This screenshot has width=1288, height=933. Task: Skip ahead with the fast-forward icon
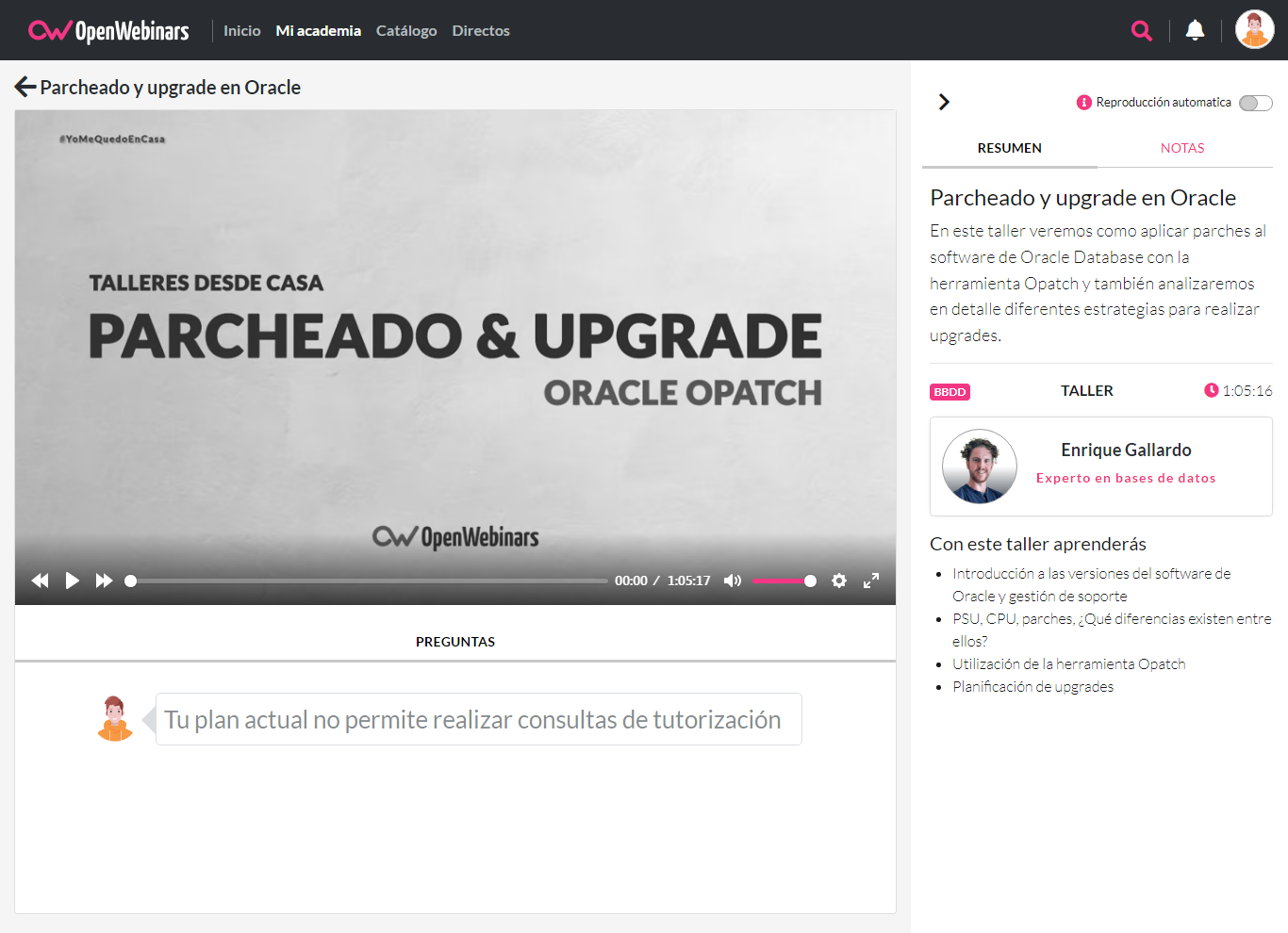(x=104, y=581)
